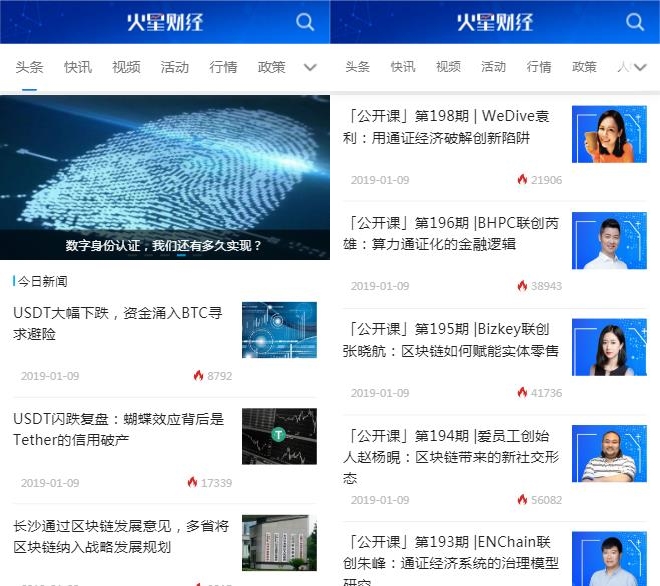
Task: Select 快讯 tab in right panel
Action: (403, 67)
